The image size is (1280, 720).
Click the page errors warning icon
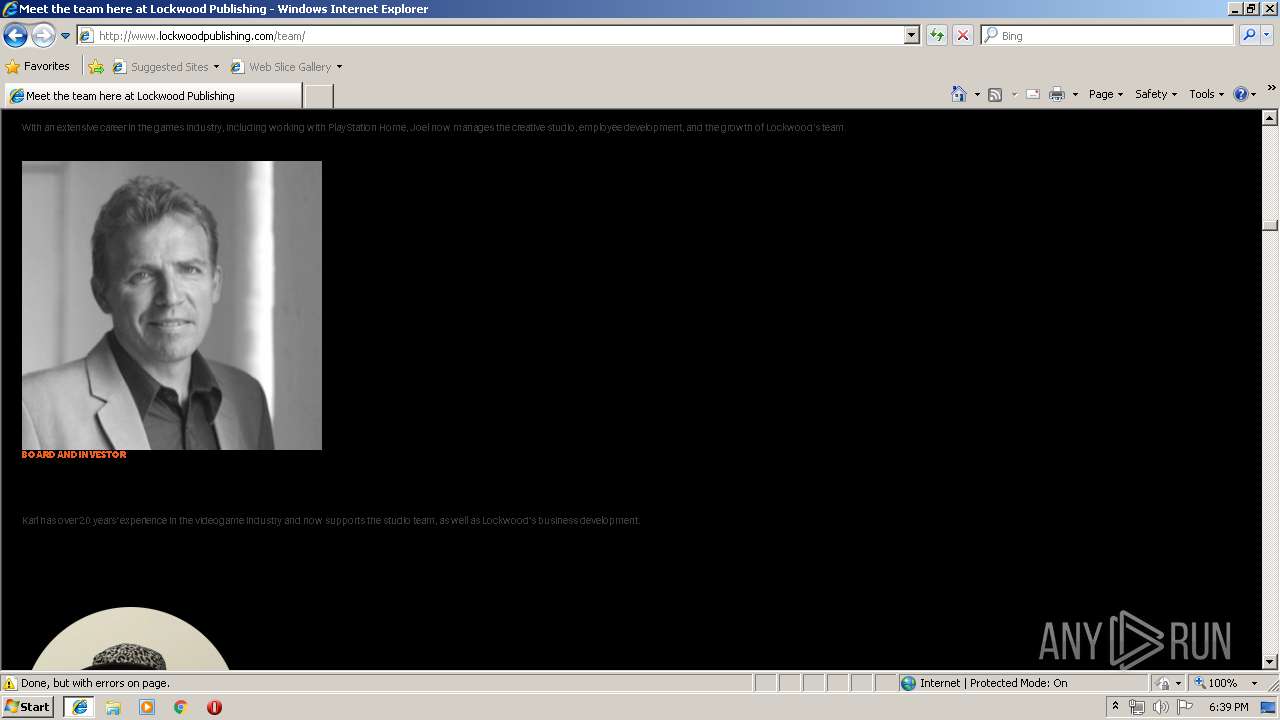[10, 683]
